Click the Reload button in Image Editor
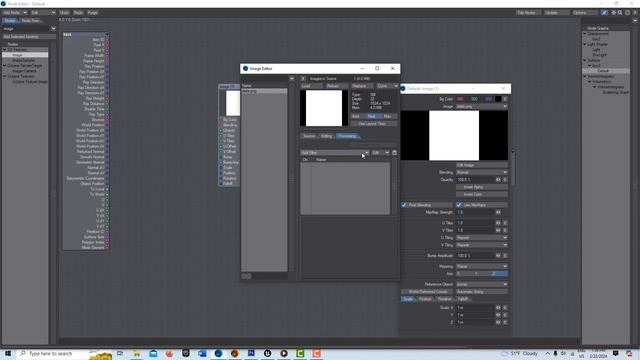Image resolution: width=640 pixels, height=360 pixels. click(337, 86)
